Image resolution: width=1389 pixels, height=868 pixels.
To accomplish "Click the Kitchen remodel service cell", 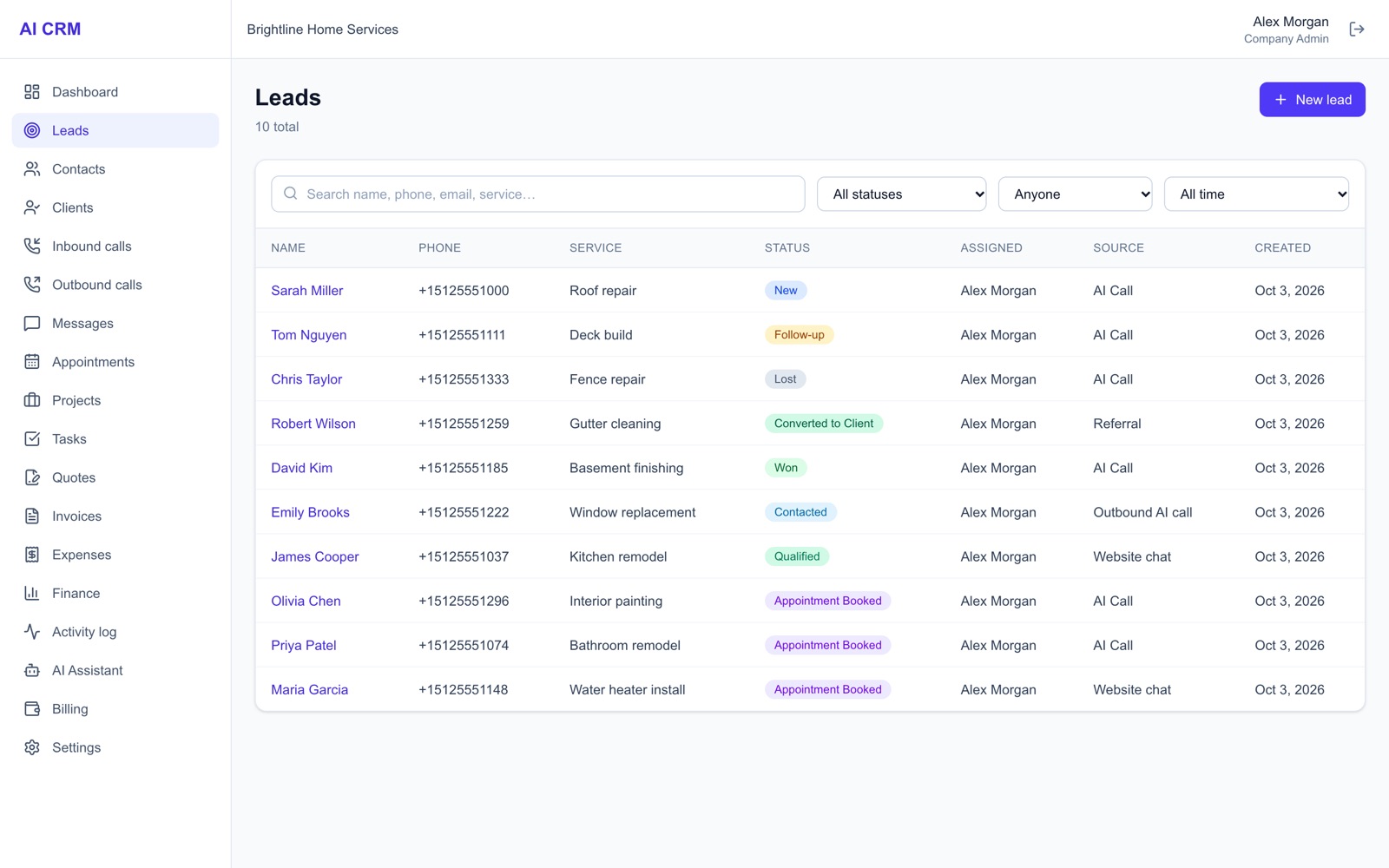I will (618, 556).
